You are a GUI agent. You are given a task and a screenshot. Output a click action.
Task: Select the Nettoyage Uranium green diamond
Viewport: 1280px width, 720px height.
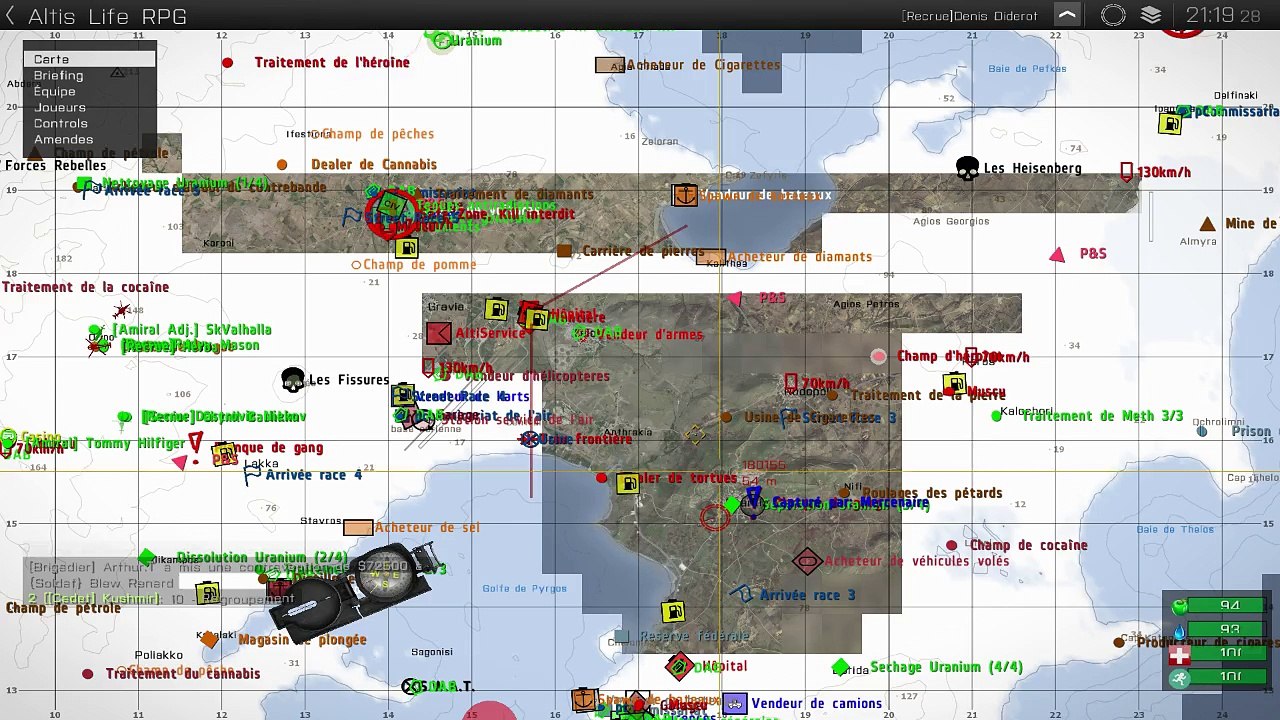[83, 184]
